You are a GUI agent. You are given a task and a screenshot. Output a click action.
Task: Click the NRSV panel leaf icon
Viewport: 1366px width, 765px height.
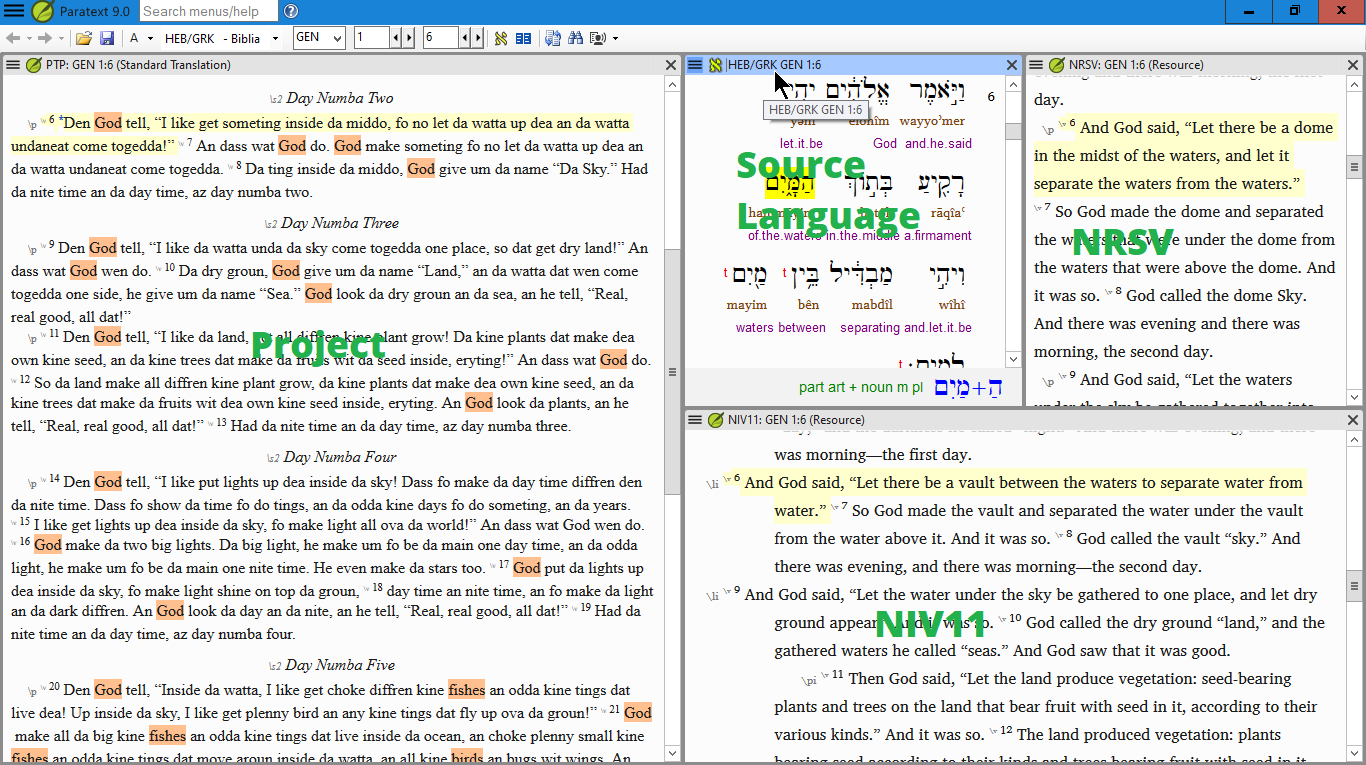[x=1057, y=65]
